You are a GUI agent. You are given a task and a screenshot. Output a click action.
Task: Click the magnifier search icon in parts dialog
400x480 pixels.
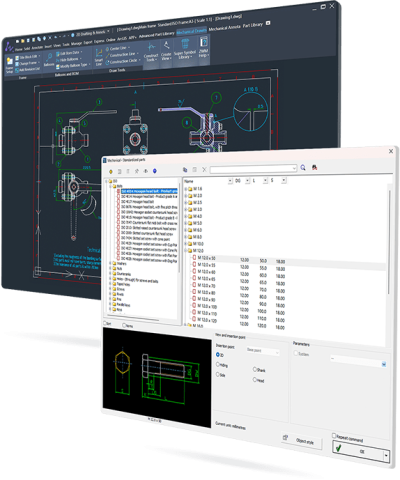point(303,167)
